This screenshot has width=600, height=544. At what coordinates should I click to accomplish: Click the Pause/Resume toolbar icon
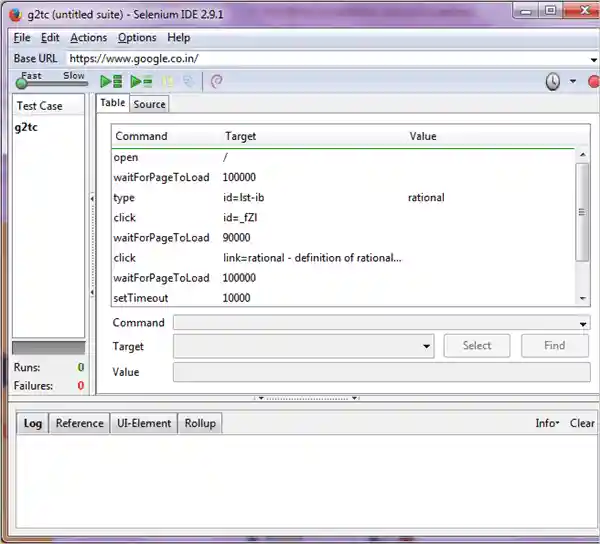point(168,81)
